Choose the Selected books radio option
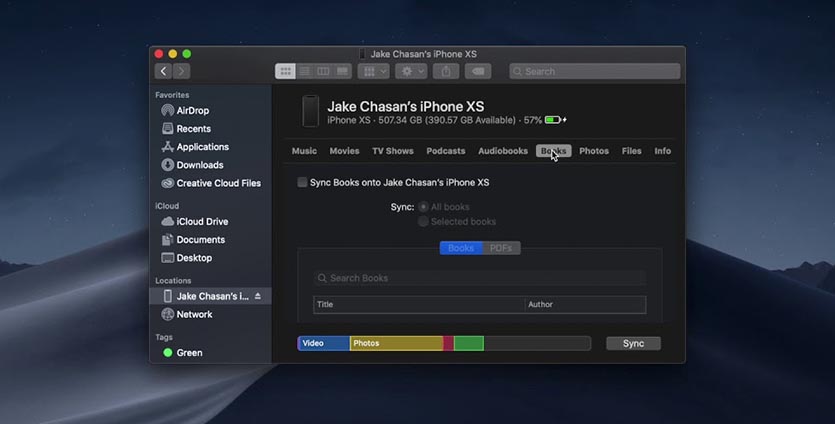This screenshot has height=424, width=835. click(423, 221)
